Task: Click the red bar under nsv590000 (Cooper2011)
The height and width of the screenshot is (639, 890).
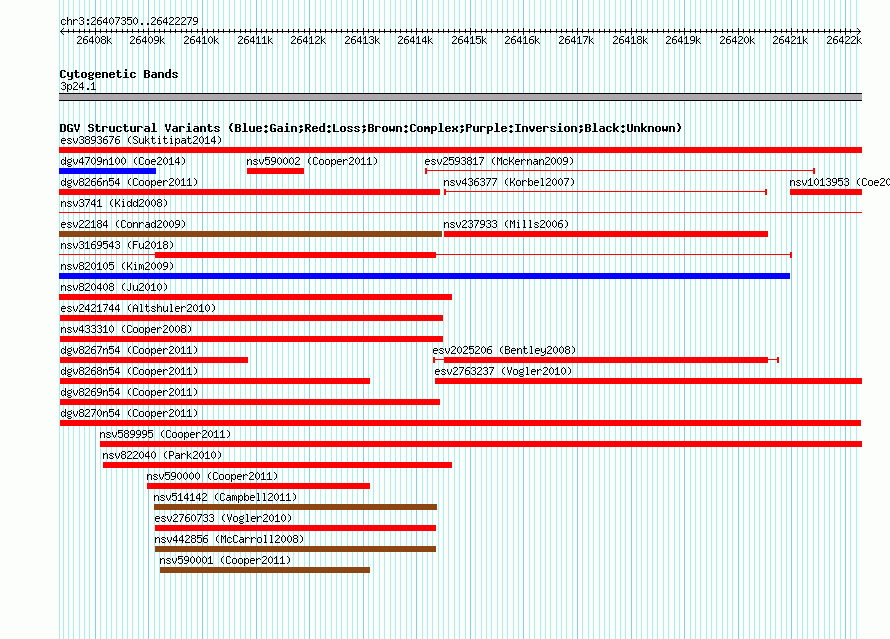Action: 258,486
